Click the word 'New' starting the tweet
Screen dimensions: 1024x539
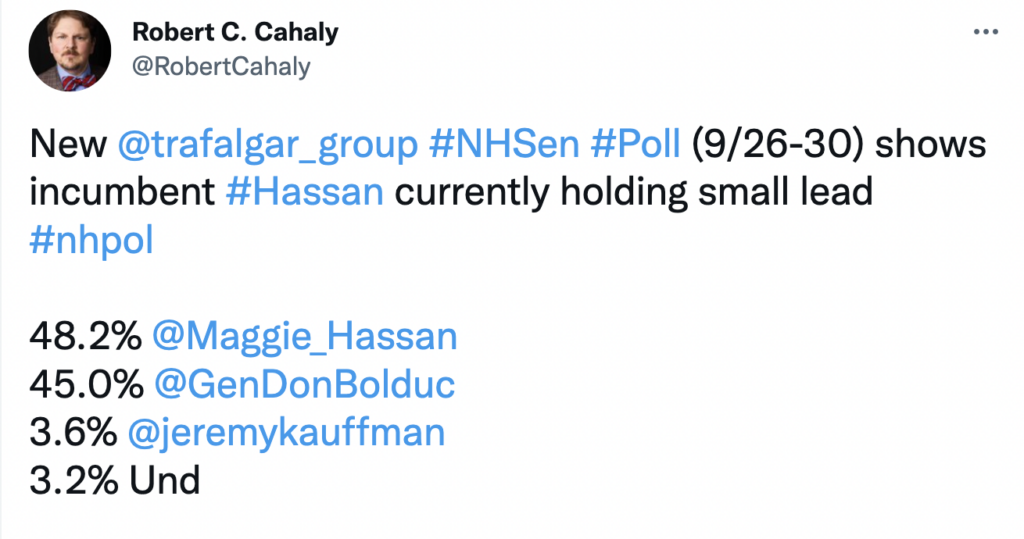(68, 144)
